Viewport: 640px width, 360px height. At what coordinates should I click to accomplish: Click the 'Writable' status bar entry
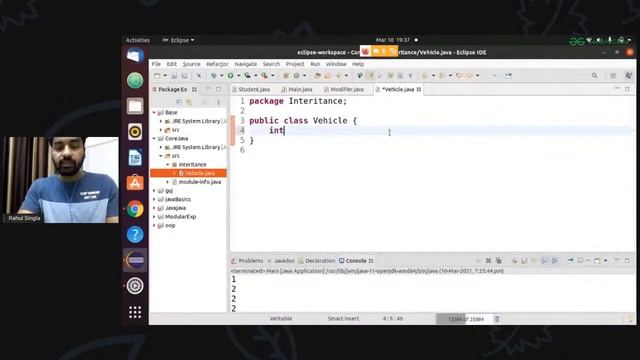(x=281, y=318)
